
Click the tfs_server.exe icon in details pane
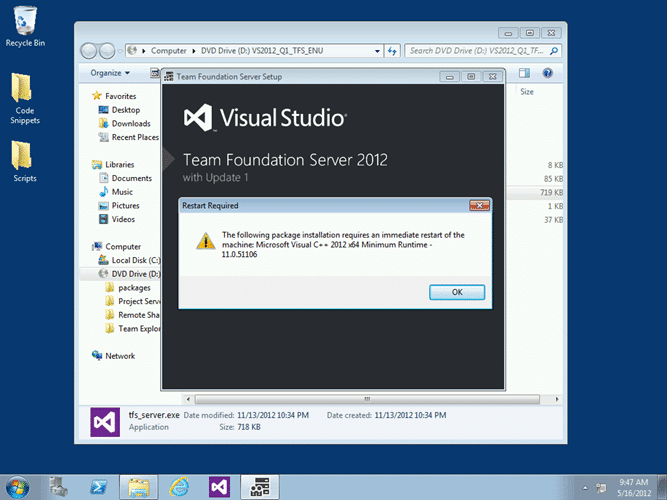pos(105,422)
